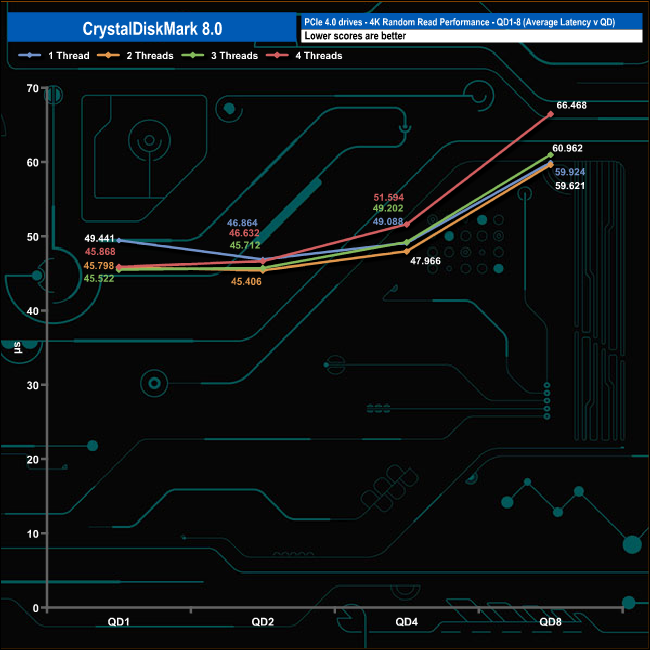Click the 49.202 data label
The image size is (650, 650).
click(x=388, y=208)
